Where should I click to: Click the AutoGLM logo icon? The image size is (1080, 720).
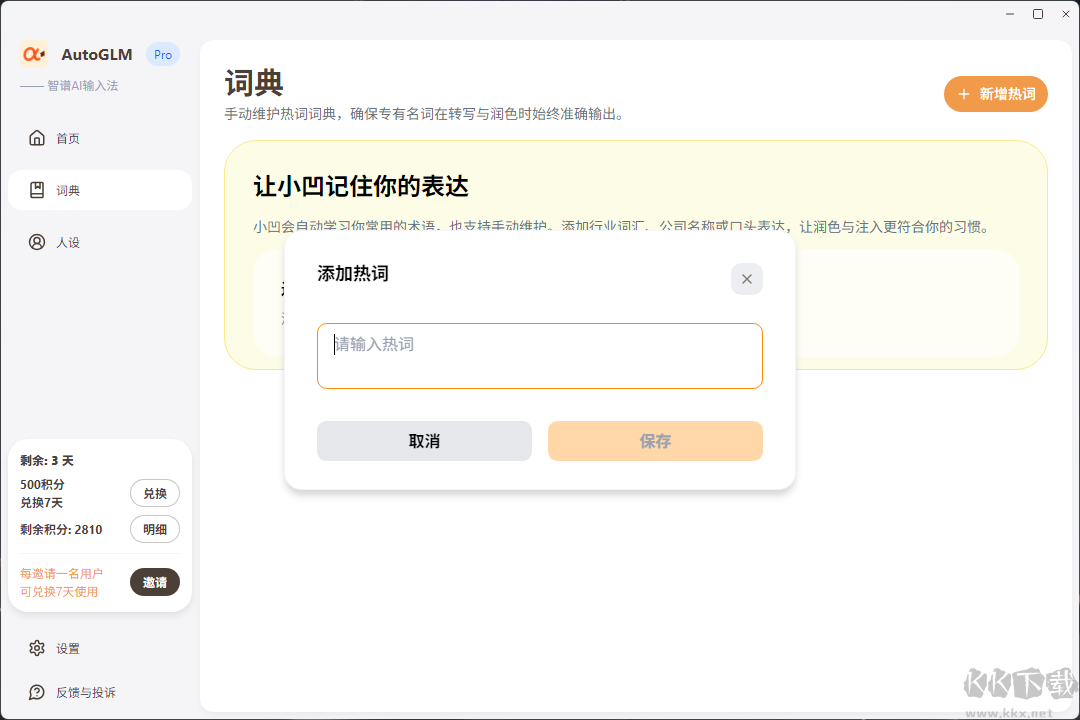tap(34, 54)
